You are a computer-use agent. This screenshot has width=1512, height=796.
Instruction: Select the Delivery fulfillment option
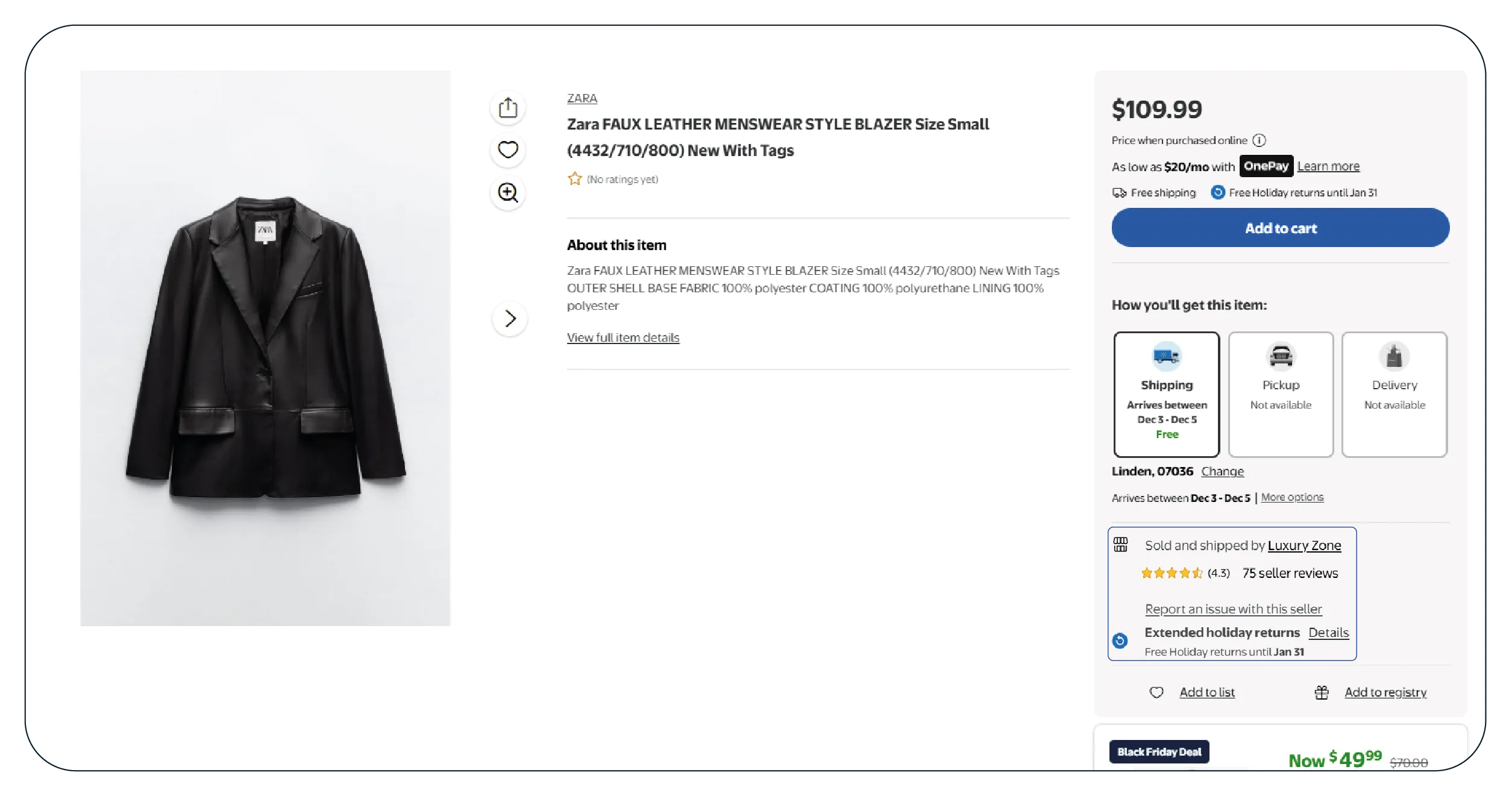pos(1394,394)
